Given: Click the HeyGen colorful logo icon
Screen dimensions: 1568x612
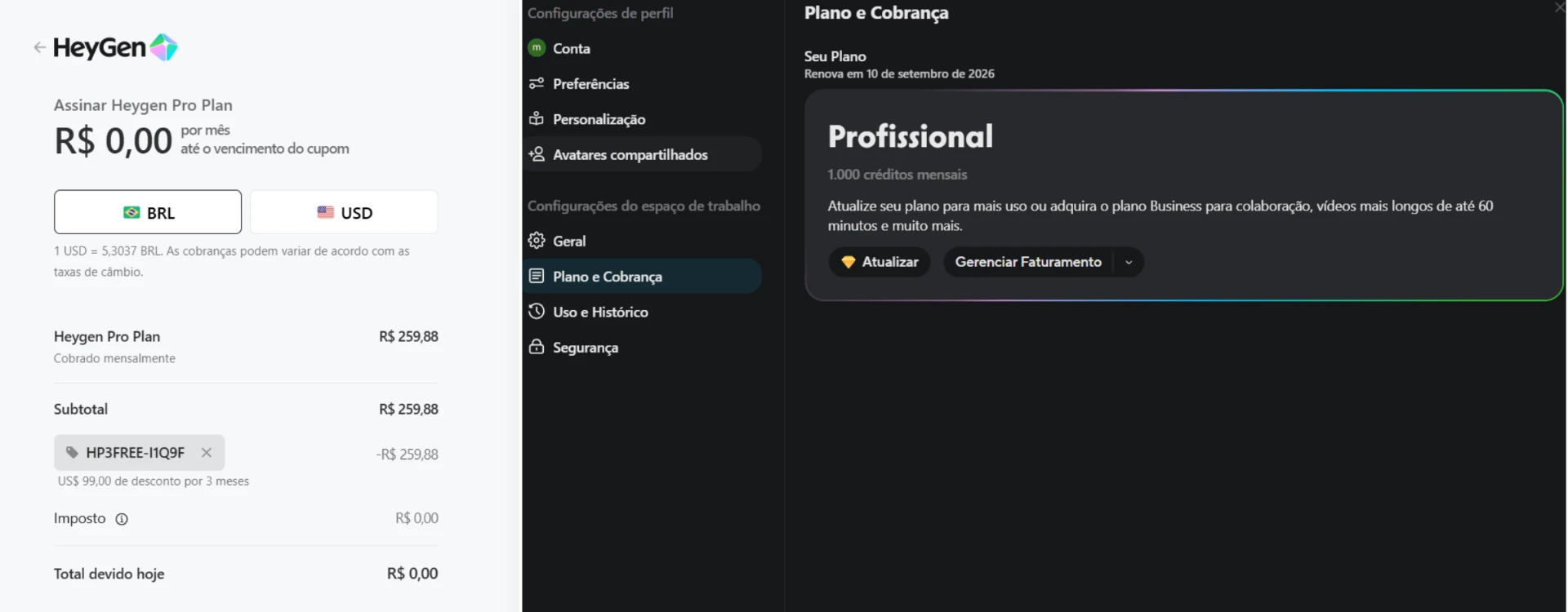Looking at the screenshot, I should [x=164, y=47].
